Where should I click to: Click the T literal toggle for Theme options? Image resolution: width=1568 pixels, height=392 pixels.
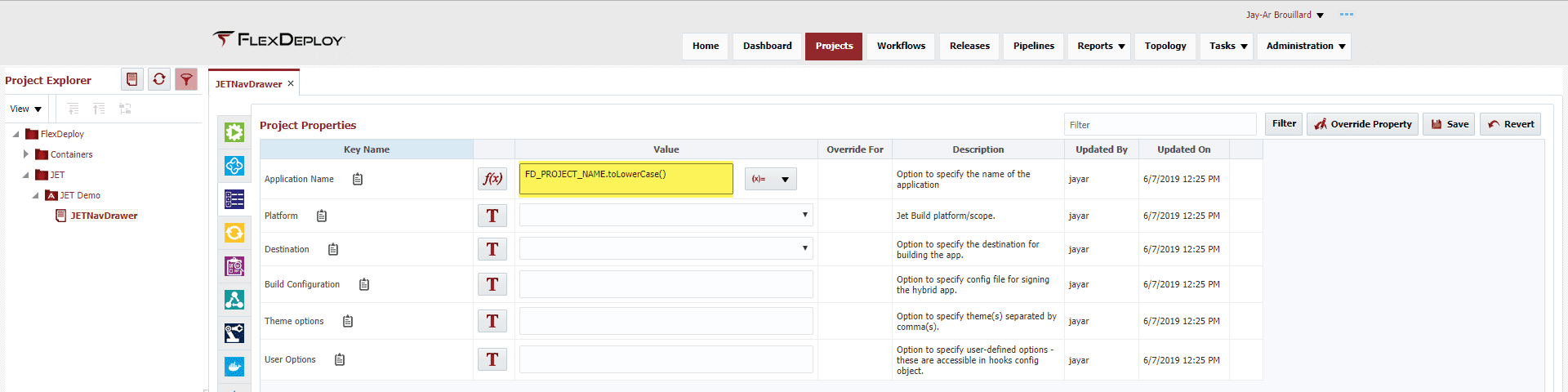click(492, 321)
